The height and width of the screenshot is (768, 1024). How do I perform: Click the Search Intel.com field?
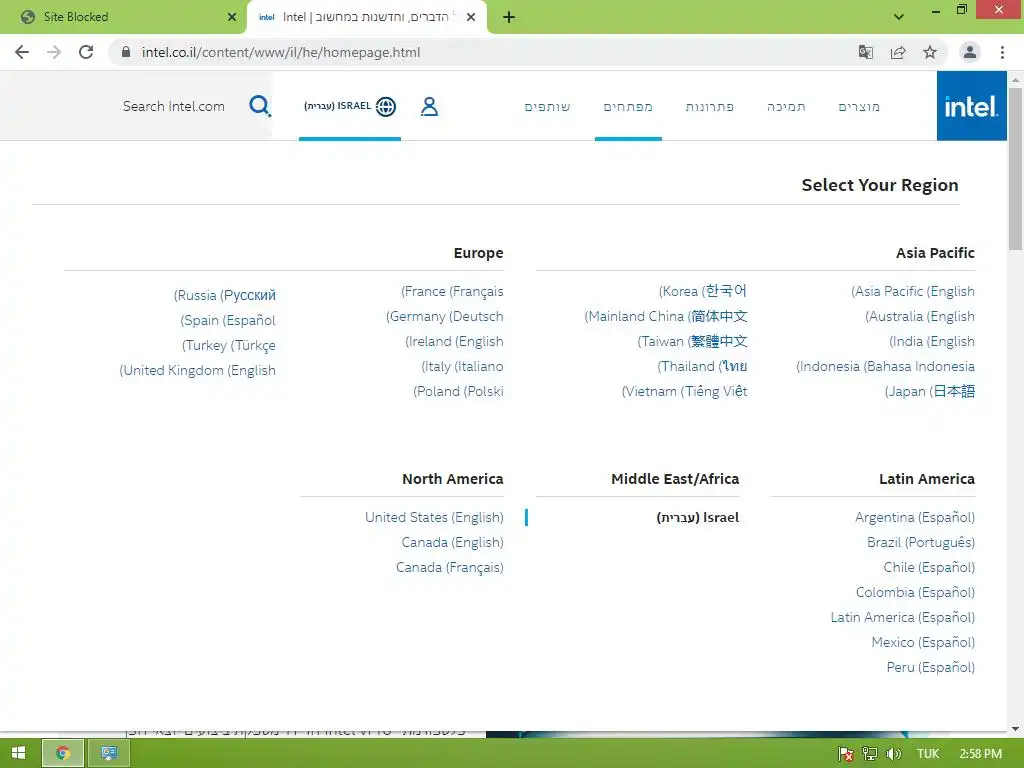point(174,106)
